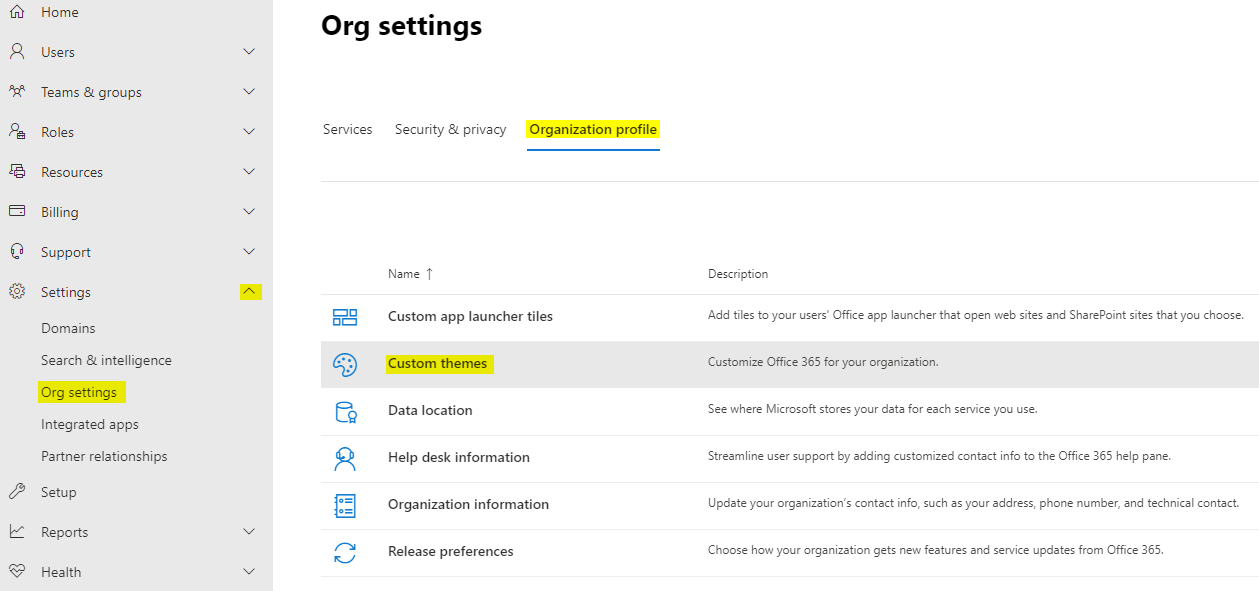Expand the Teams & groups section
1259x591 pixels.
[249, 91]
